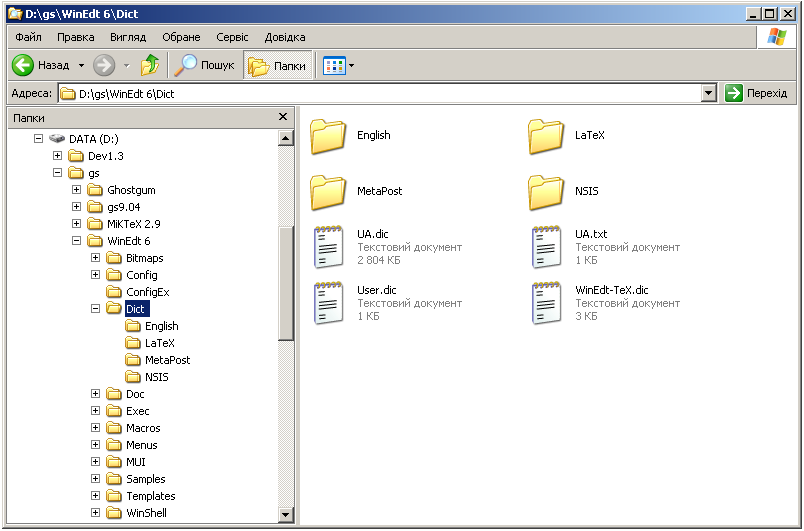
Task: Open the address bar dropdown arrow
Action: click(x=709, y=93)
